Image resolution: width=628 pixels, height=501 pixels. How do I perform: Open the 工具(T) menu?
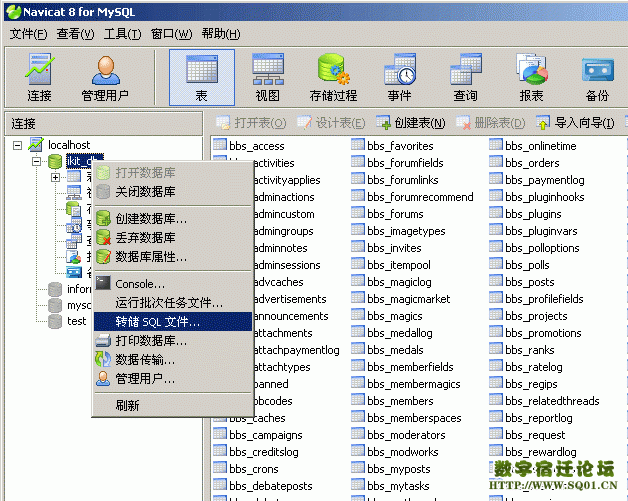[x=123, y=34]
